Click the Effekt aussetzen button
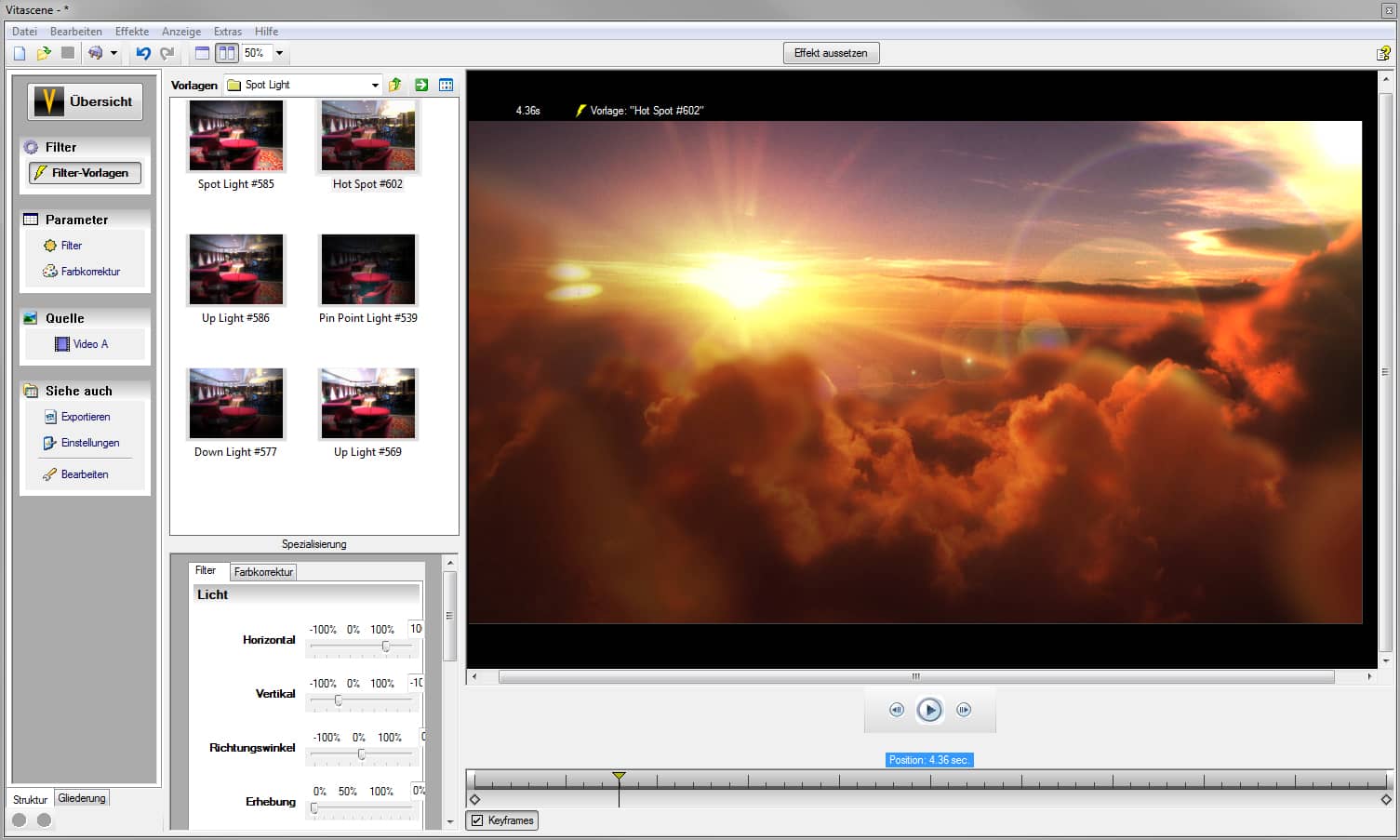This screenshot has width=1400, height=840. [831, 53]
